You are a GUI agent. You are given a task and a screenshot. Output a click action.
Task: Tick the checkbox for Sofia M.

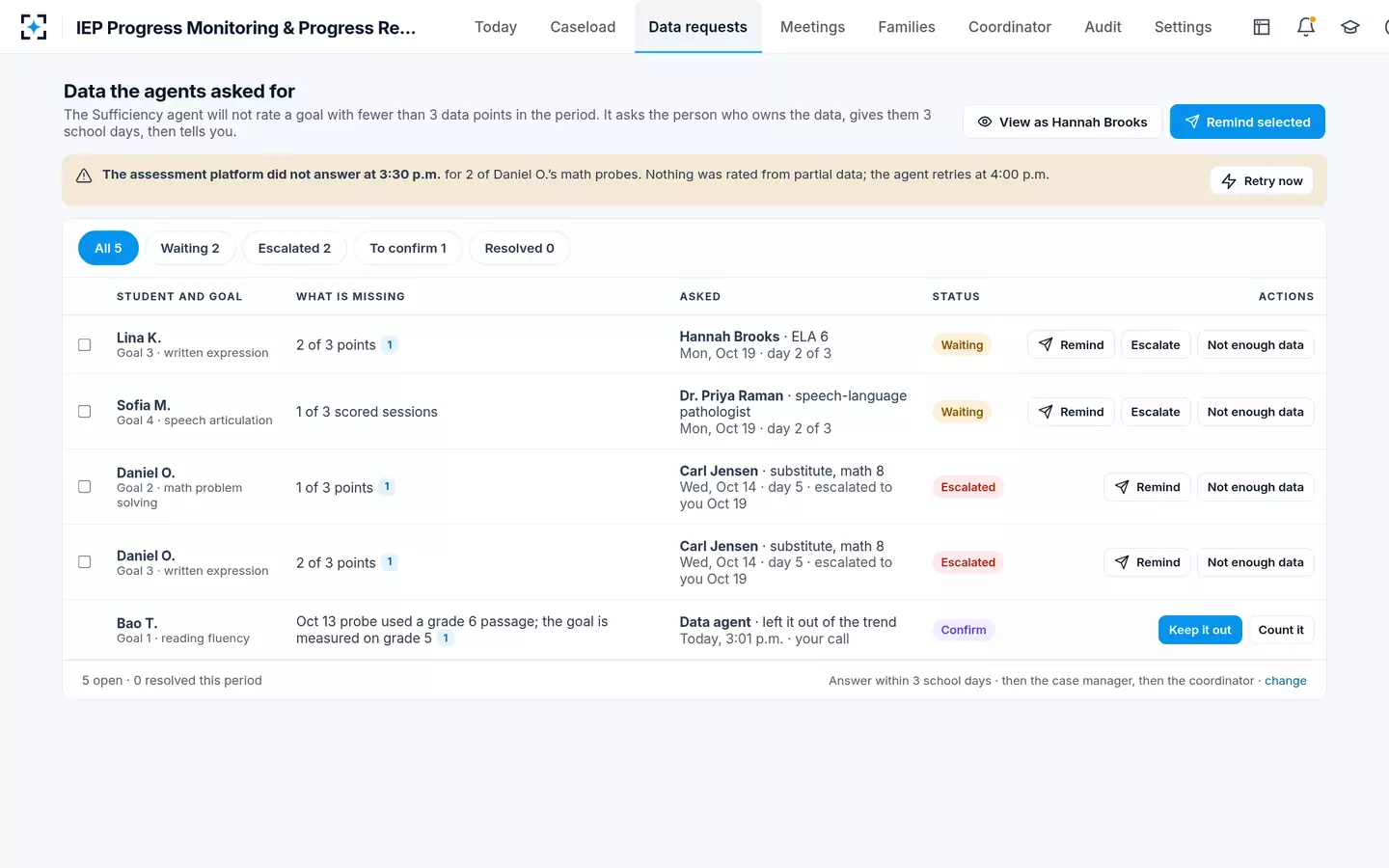(x=85, y=412)
